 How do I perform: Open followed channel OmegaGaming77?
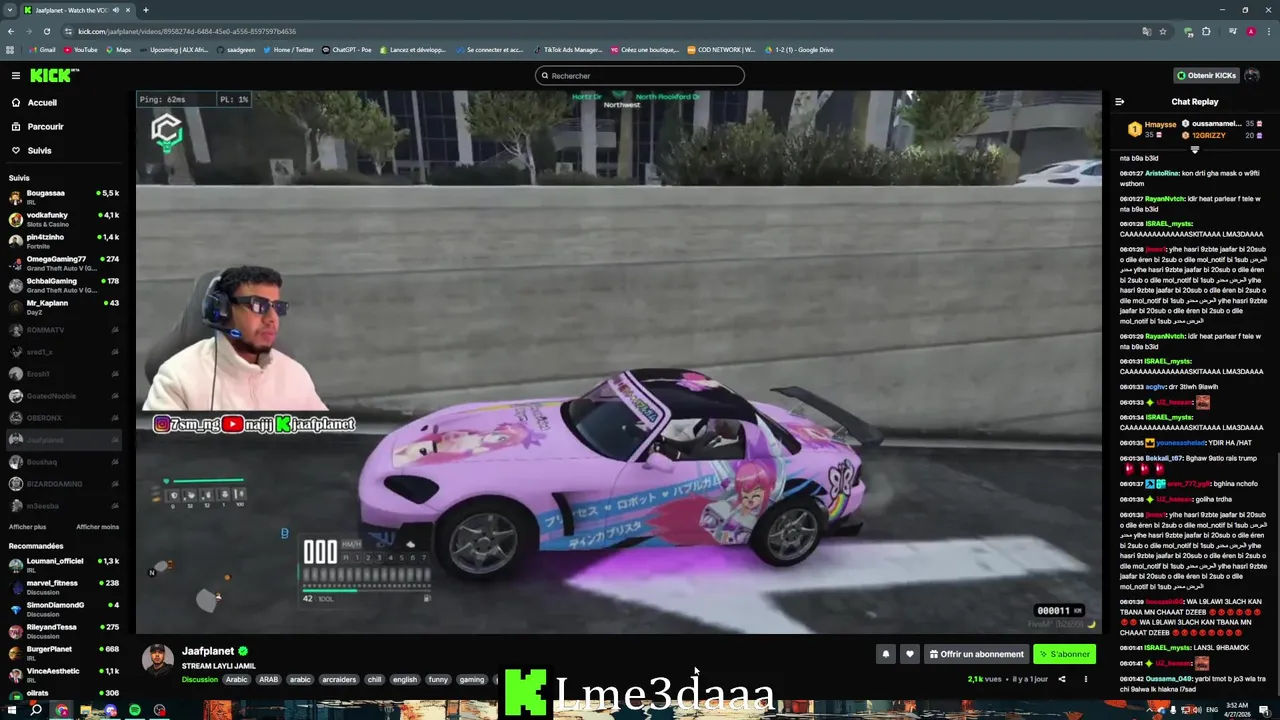tap(62, 263)
